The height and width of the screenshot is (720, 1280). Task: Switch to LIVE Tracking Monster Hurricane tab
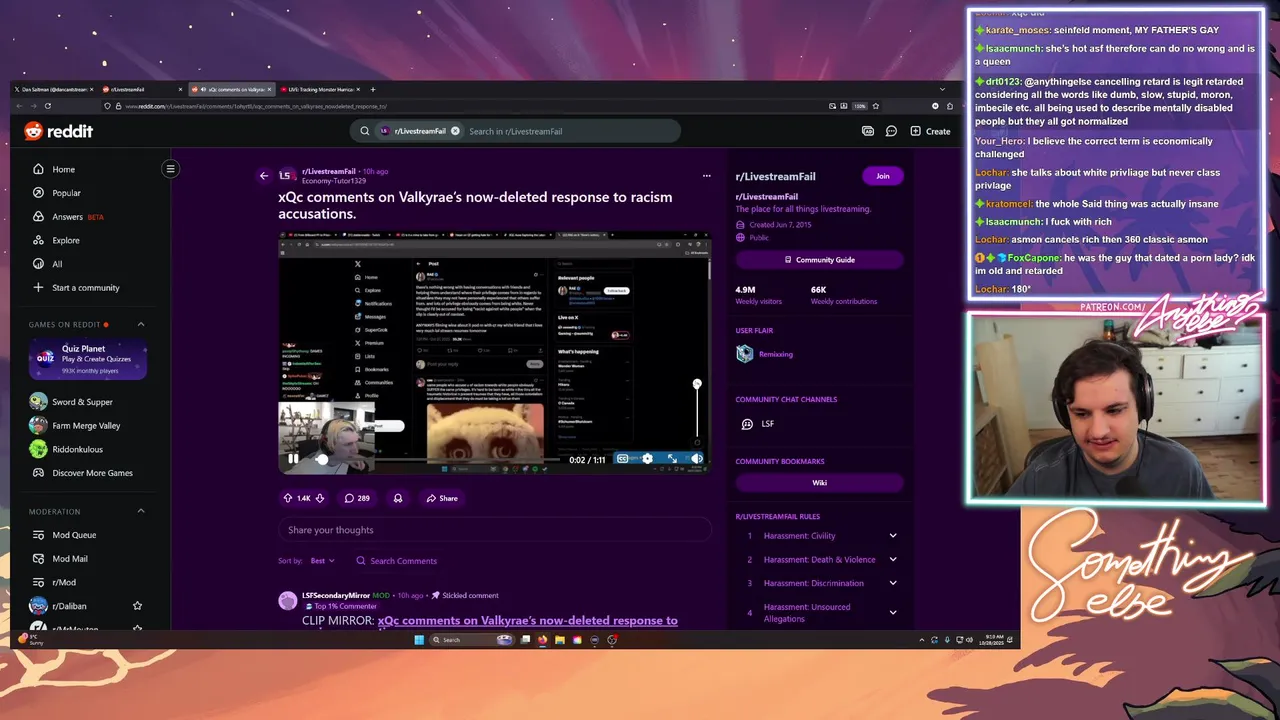tap(321, 90)
